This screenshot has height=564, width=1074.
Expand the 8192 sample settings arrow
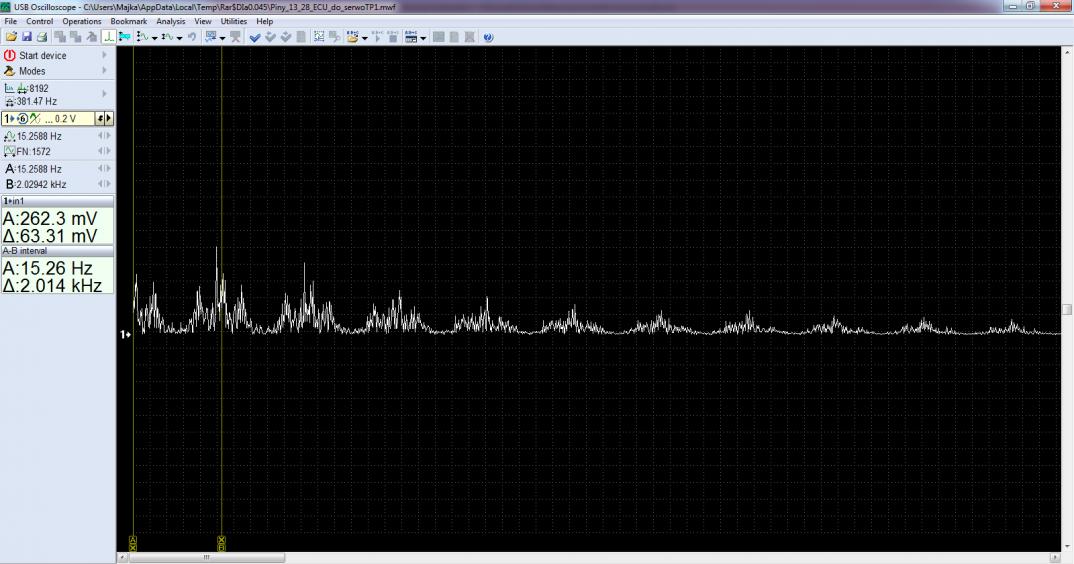click(104, 94)
